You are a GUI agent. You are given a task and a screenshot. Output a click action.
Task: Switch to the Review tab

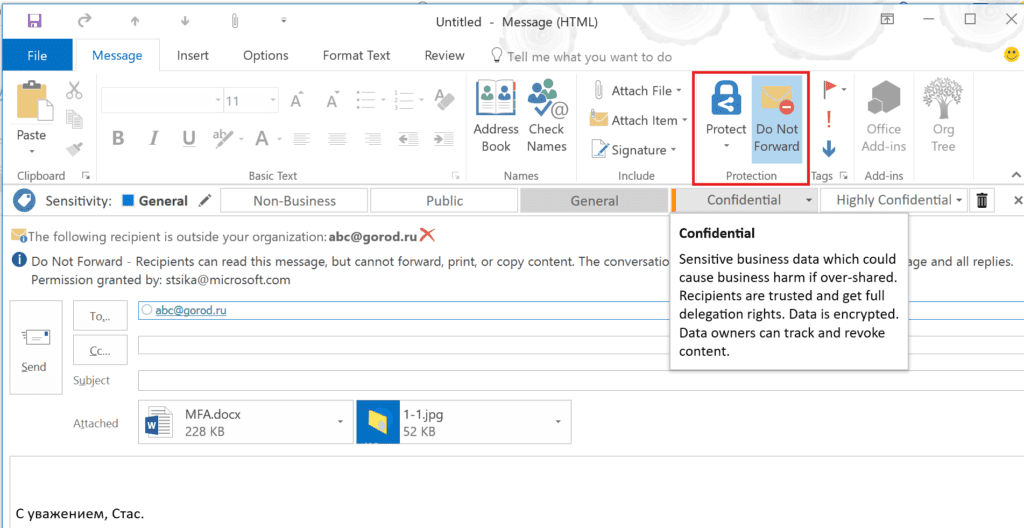[x=444, y=56]
